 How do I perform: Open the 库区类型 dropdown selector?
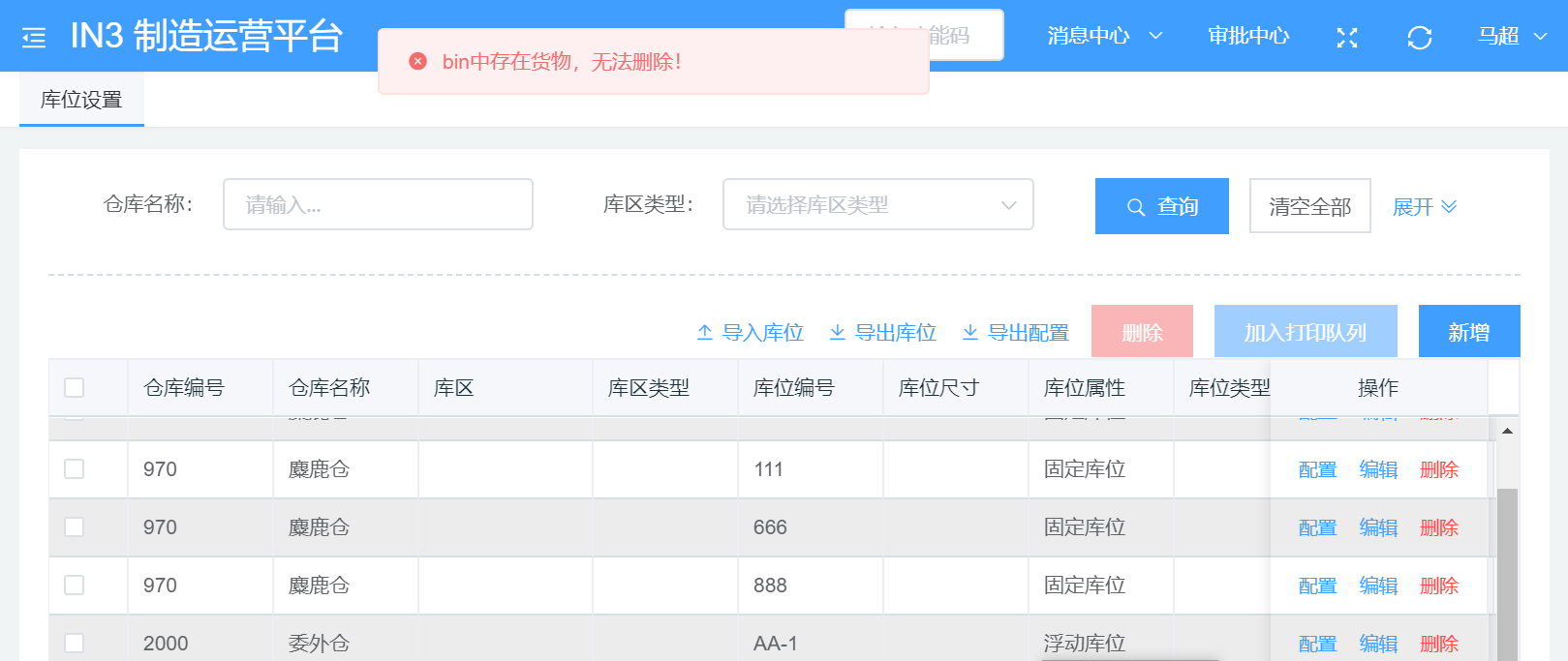pyautogui.click(x=877, y=205)
